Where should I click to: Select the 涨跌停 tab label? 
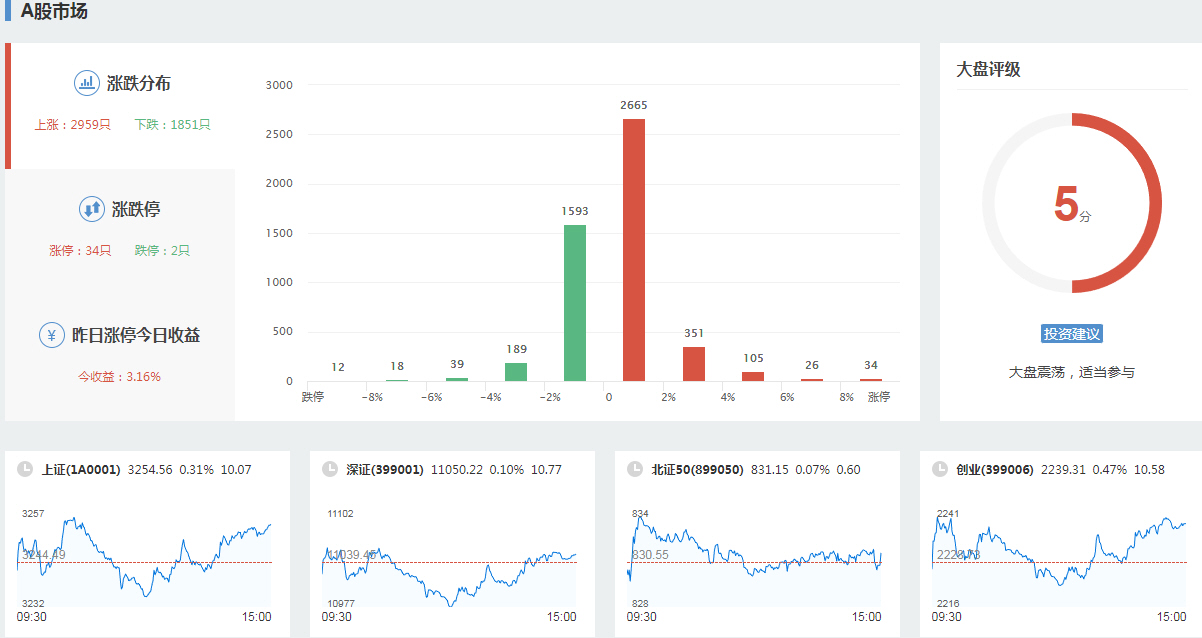click(x=136, y=210)
